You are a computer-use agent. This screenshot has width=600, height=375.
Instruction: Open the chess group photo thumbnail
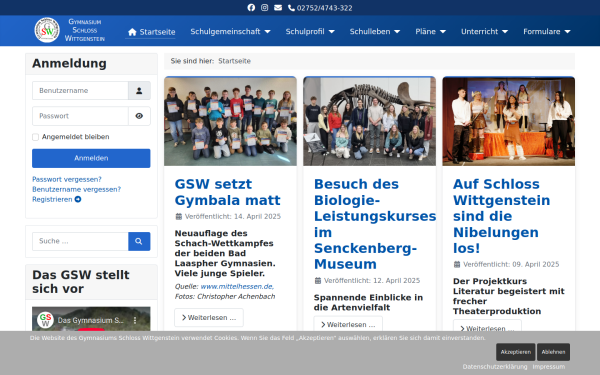(230, 122)
